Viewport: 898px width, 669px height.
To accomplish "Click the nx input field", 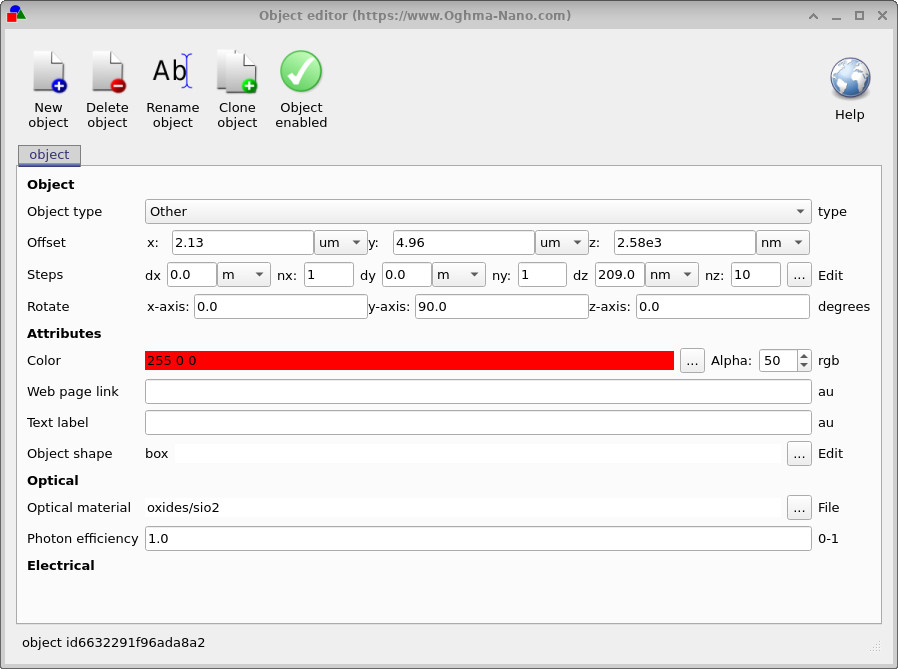I will point(329,274).
